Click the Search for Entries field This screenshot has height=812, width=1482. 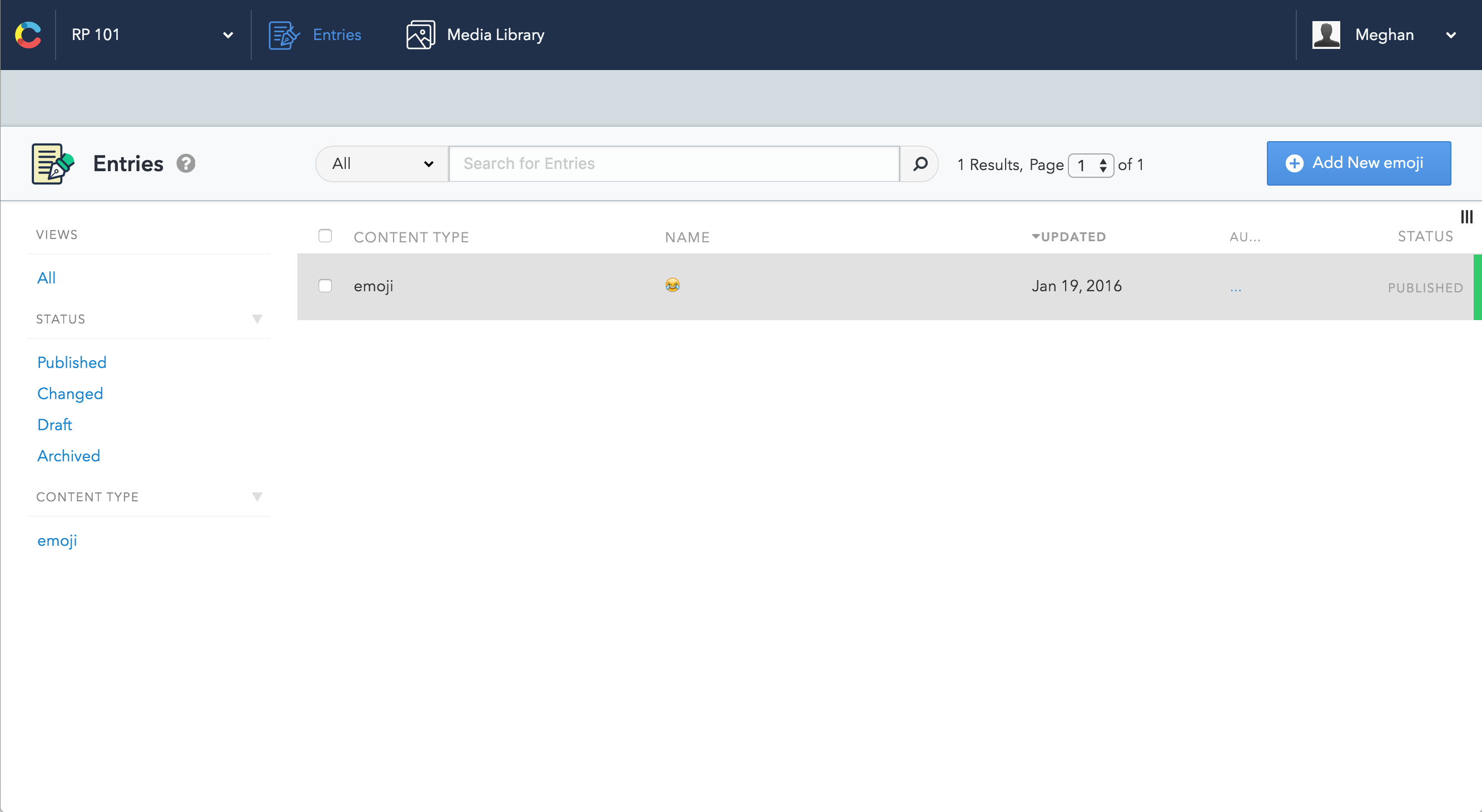click(x=674, y=164)
